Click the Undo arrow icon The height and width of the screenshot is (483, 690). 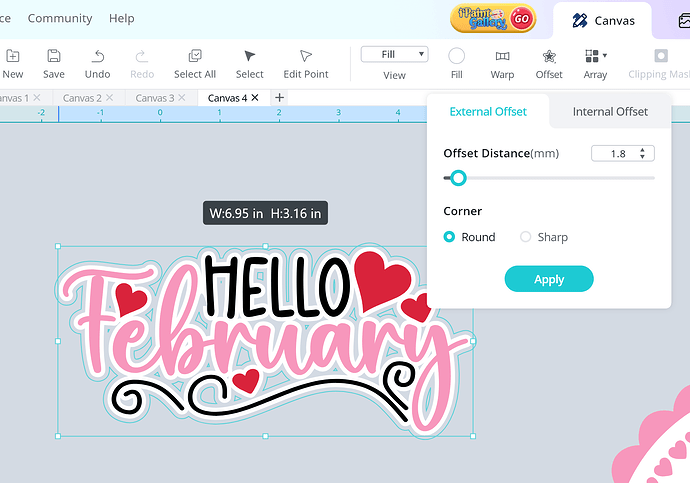tap(97, 56)
